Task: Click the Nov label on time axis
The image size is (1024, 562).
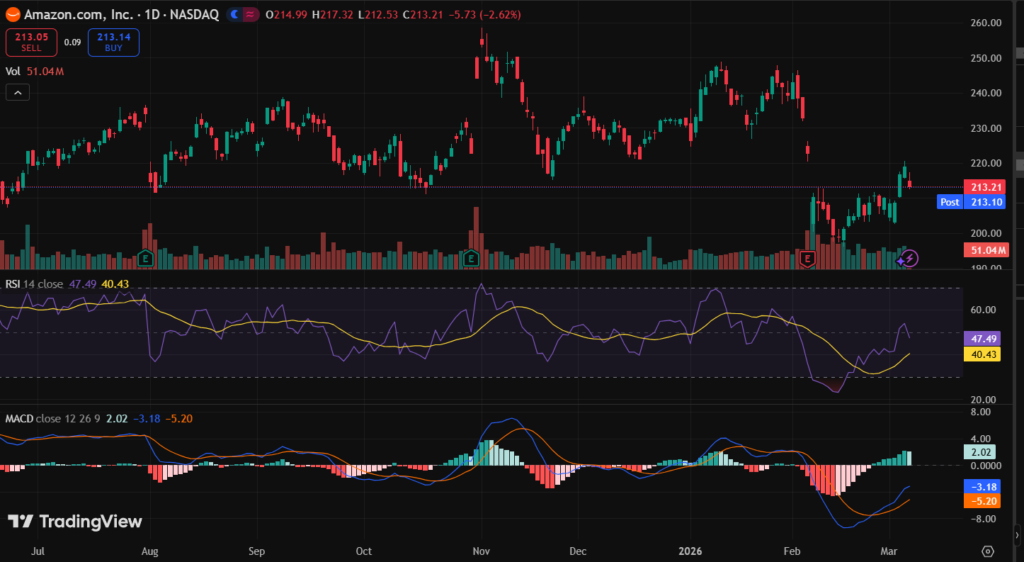Action: click(x=481, y=551)
